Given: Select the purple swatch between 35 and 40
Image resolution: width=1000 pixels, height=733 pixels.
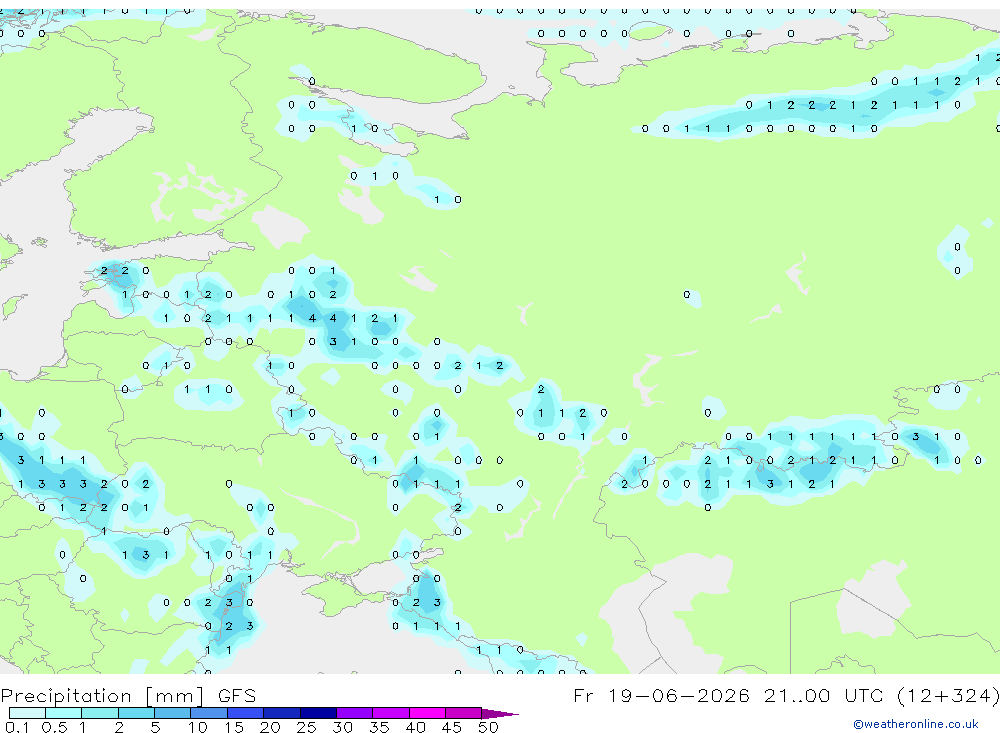Looking at the screenshot, I should [x=391, y=713].
